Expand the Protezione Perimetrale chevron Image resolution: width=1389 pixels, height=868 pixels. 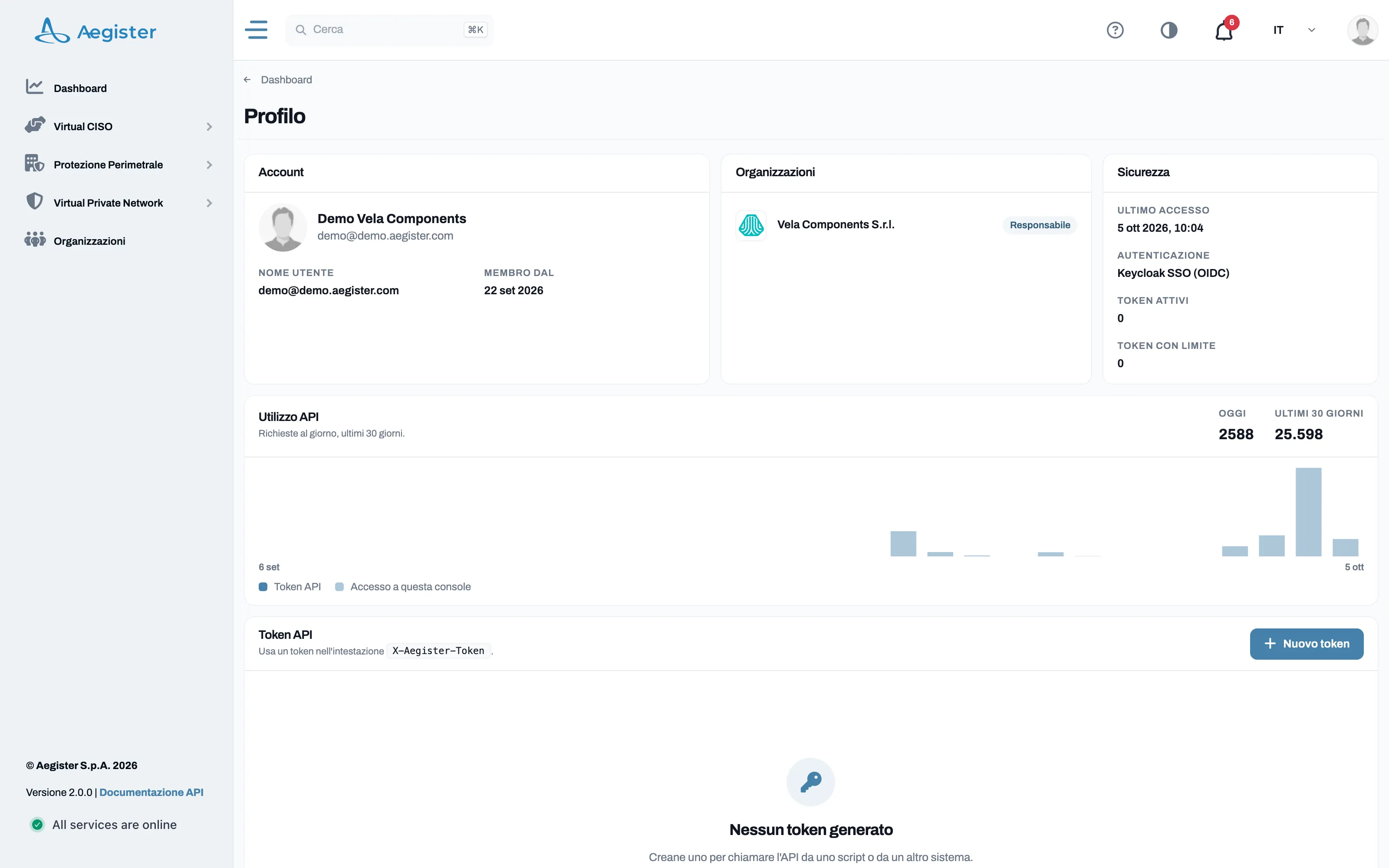tap(210, 165)
